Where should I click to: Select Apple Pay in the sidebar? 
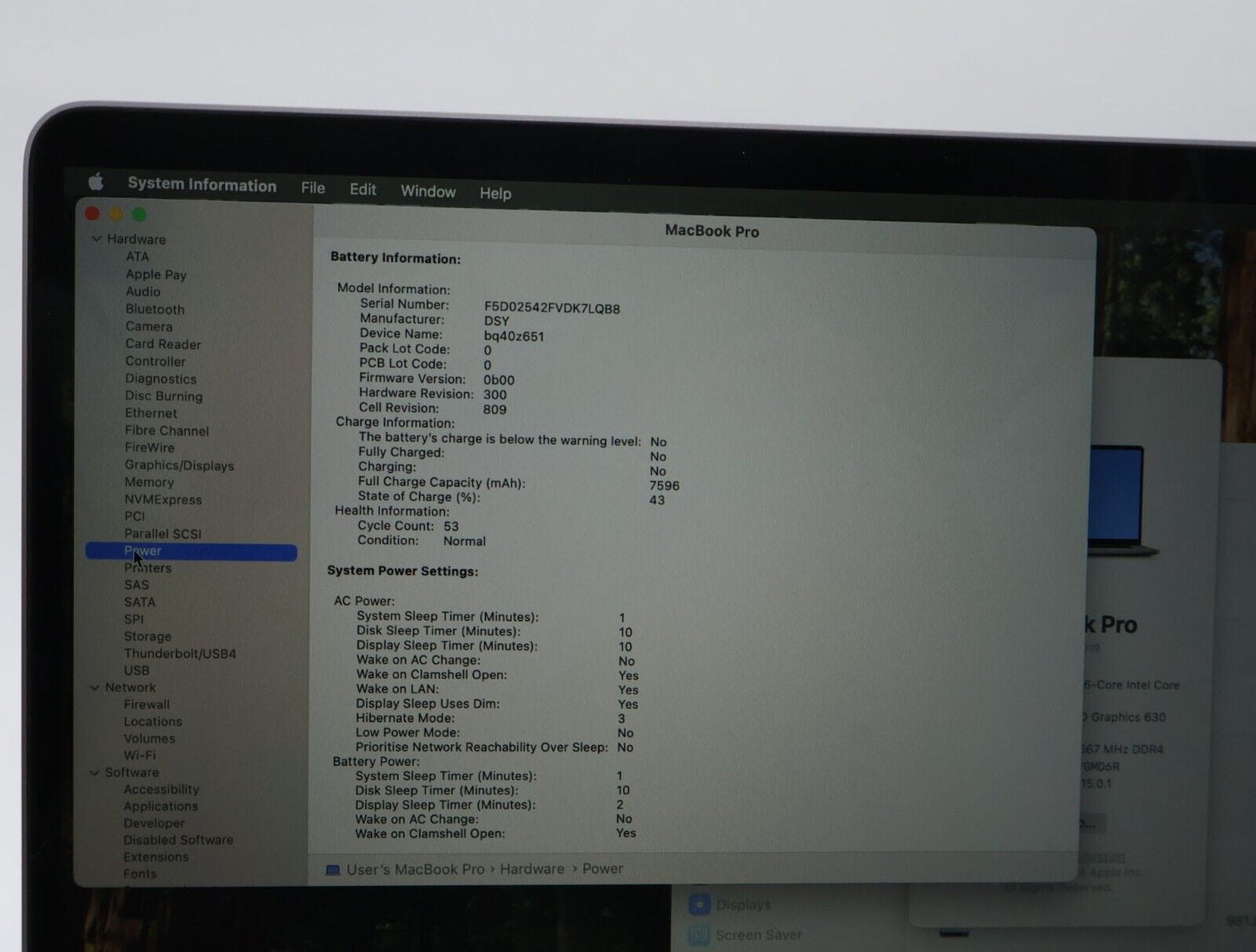coord(156,274)
